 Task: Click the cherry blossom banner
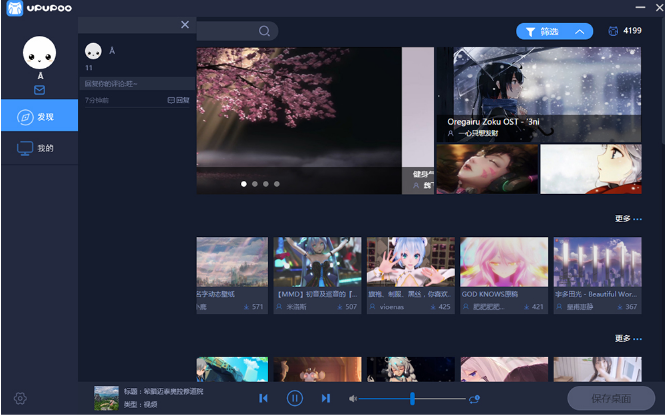[299, 120]
